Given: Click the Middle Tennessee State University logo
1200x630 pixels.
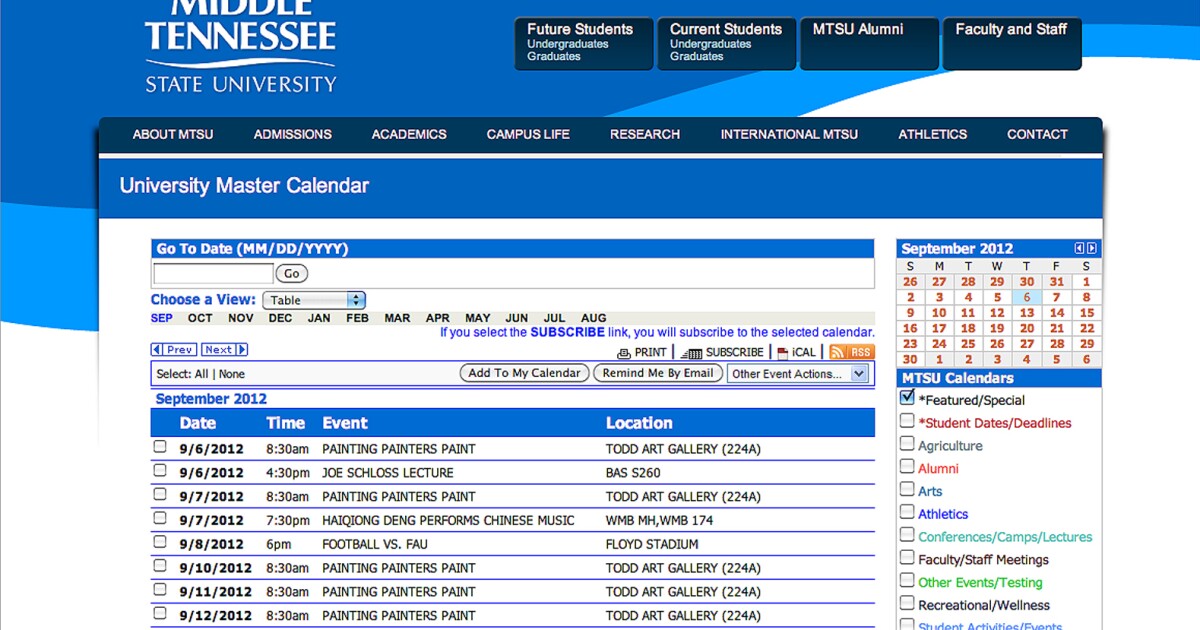Looking at the screenshot, I should tap(241, 50).
